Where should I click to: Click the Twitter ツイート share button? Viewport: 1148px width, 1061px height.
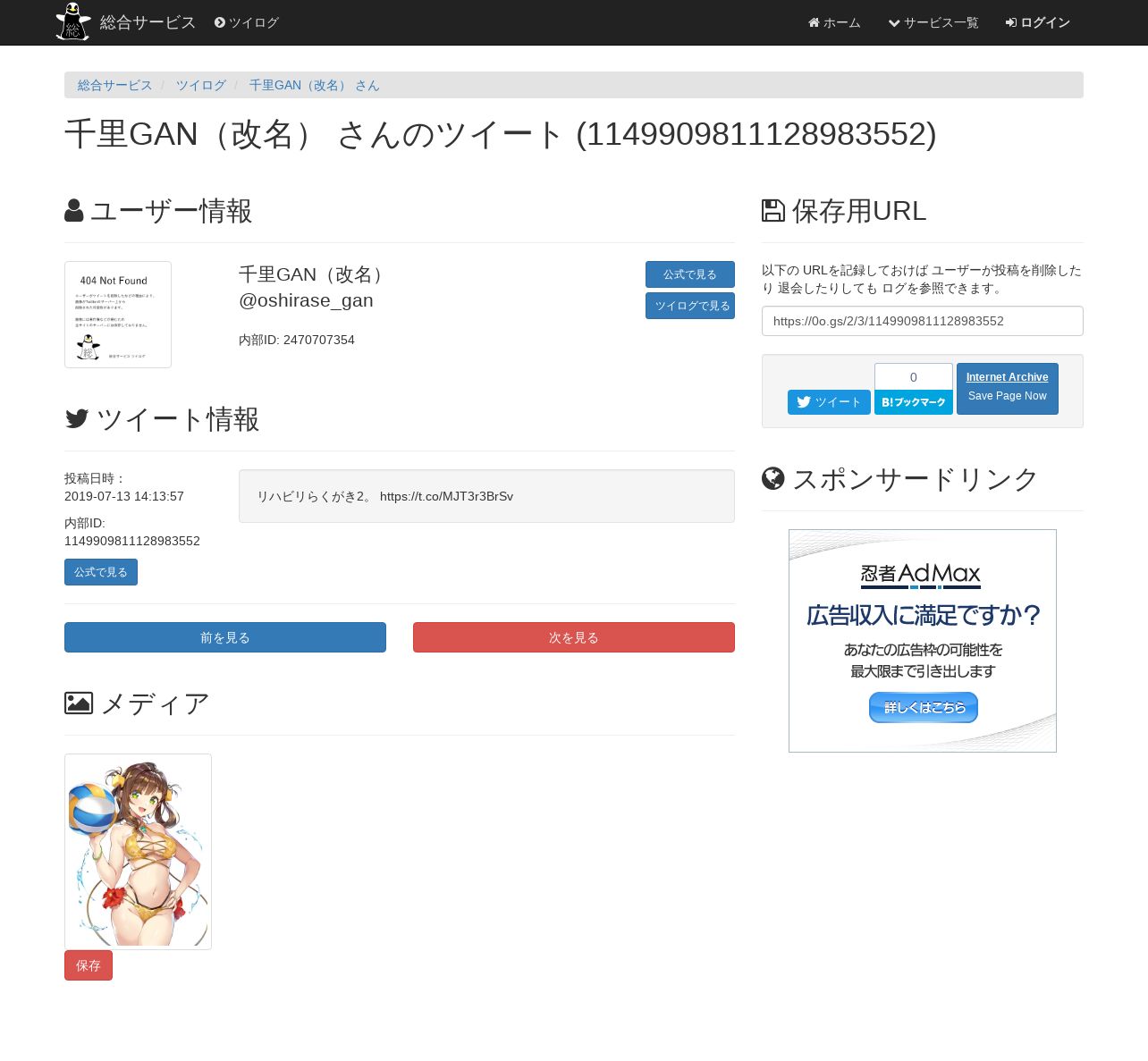coord(829,402)
